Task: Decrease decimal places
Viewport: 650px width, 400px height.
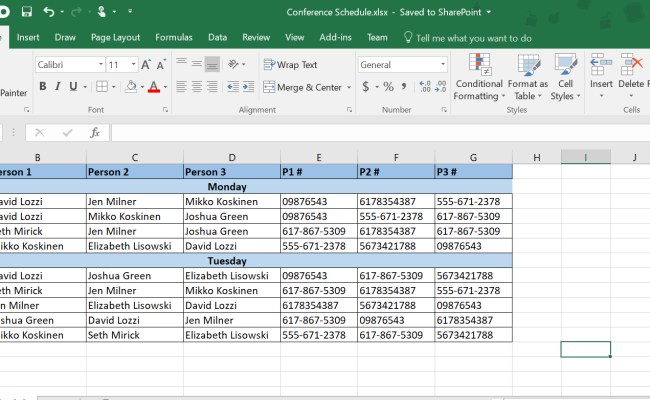Action: (441, 87)
